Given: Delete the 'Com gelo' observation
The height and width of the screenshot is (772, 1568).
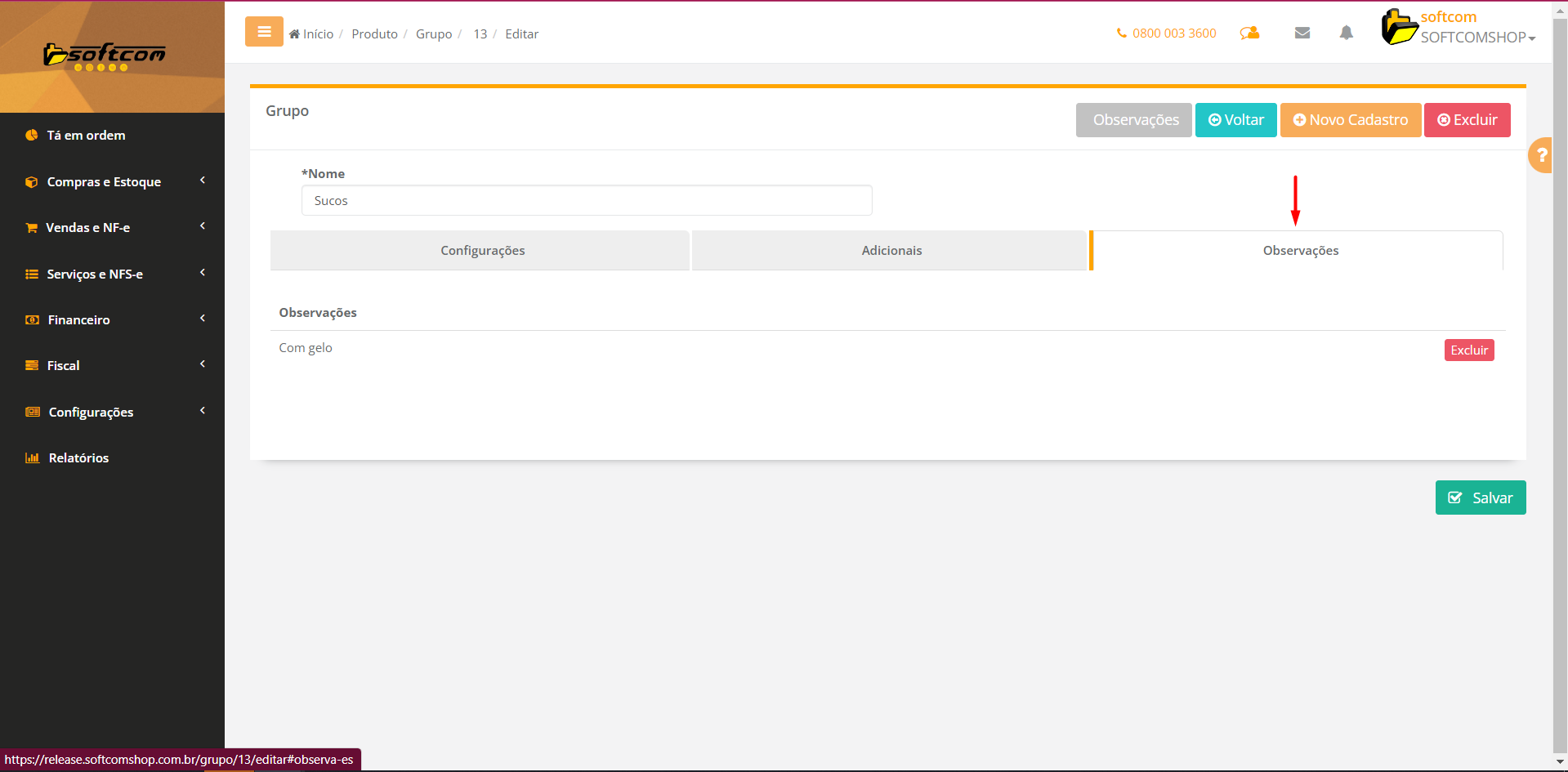Looking at the screenshot, I should [1468, 350].
